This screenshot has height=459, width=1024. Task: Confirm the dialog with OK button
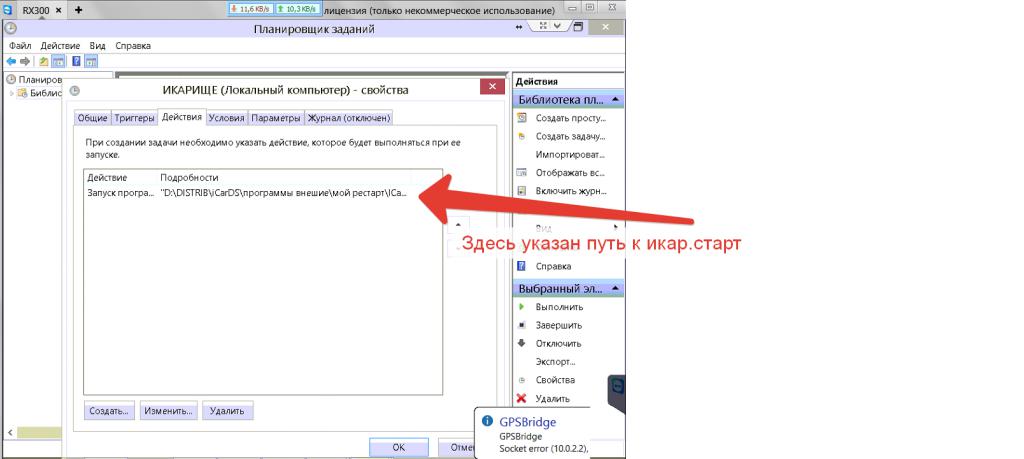coord(398,447)
